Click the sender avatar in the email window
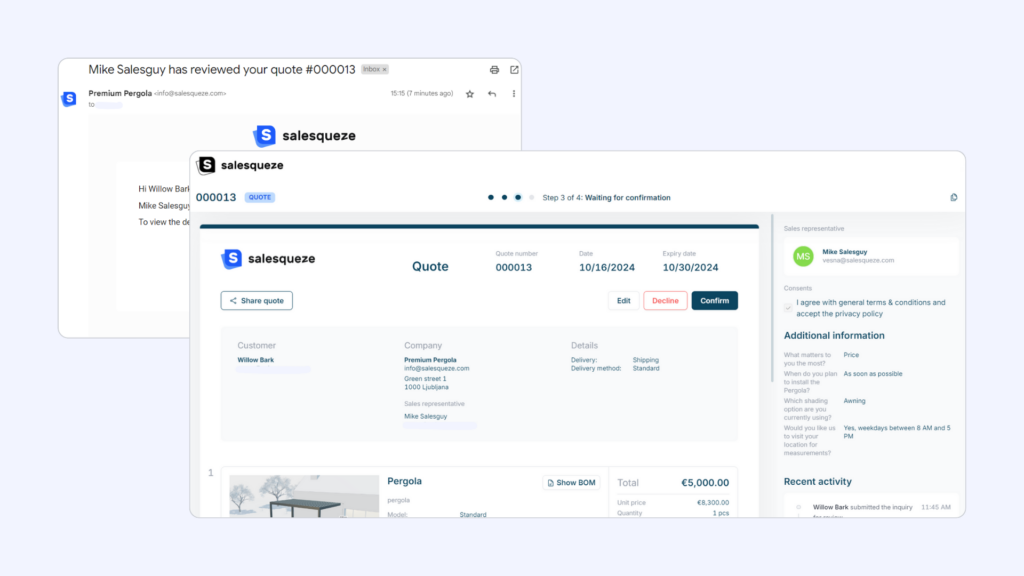 click(x=69, y=99)
